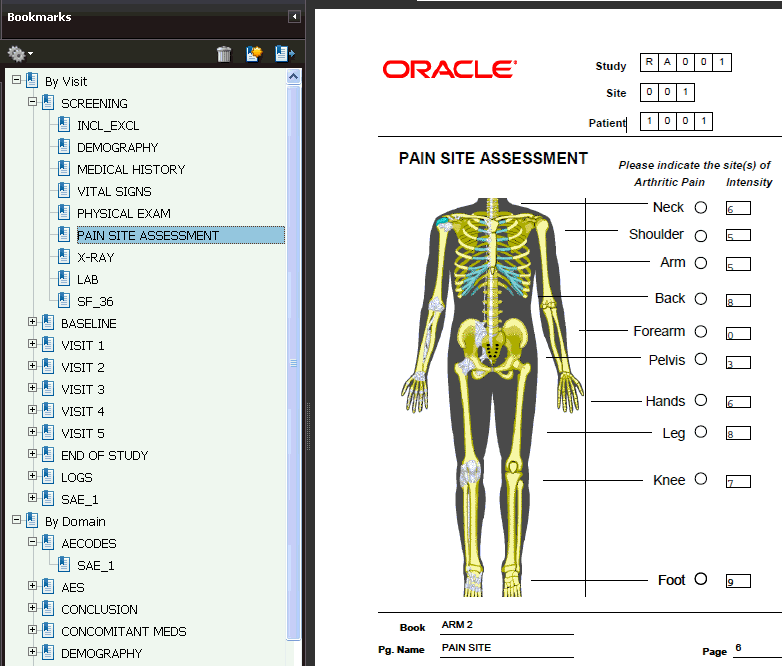The width and height of the screenshot is (782, 666).
Task: Collapse the AECODES tree node
Action: pos(32,542)
